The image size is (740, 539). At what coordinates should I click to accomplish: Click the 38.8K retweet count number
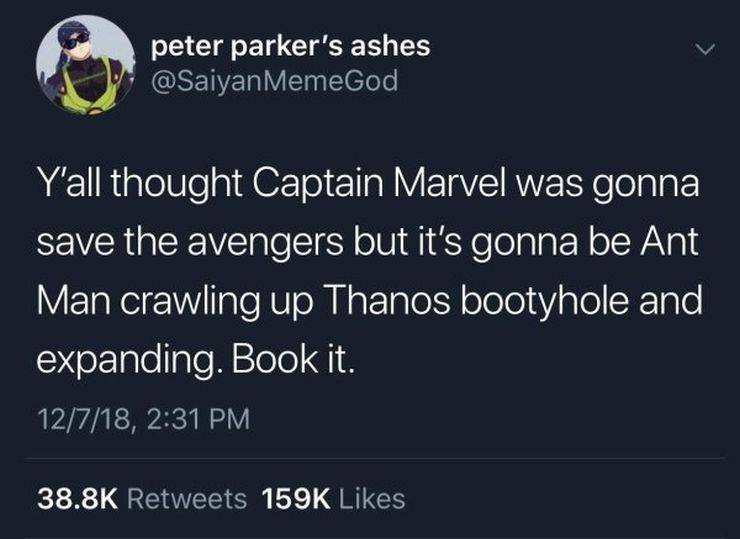click(x=77, y=499)
